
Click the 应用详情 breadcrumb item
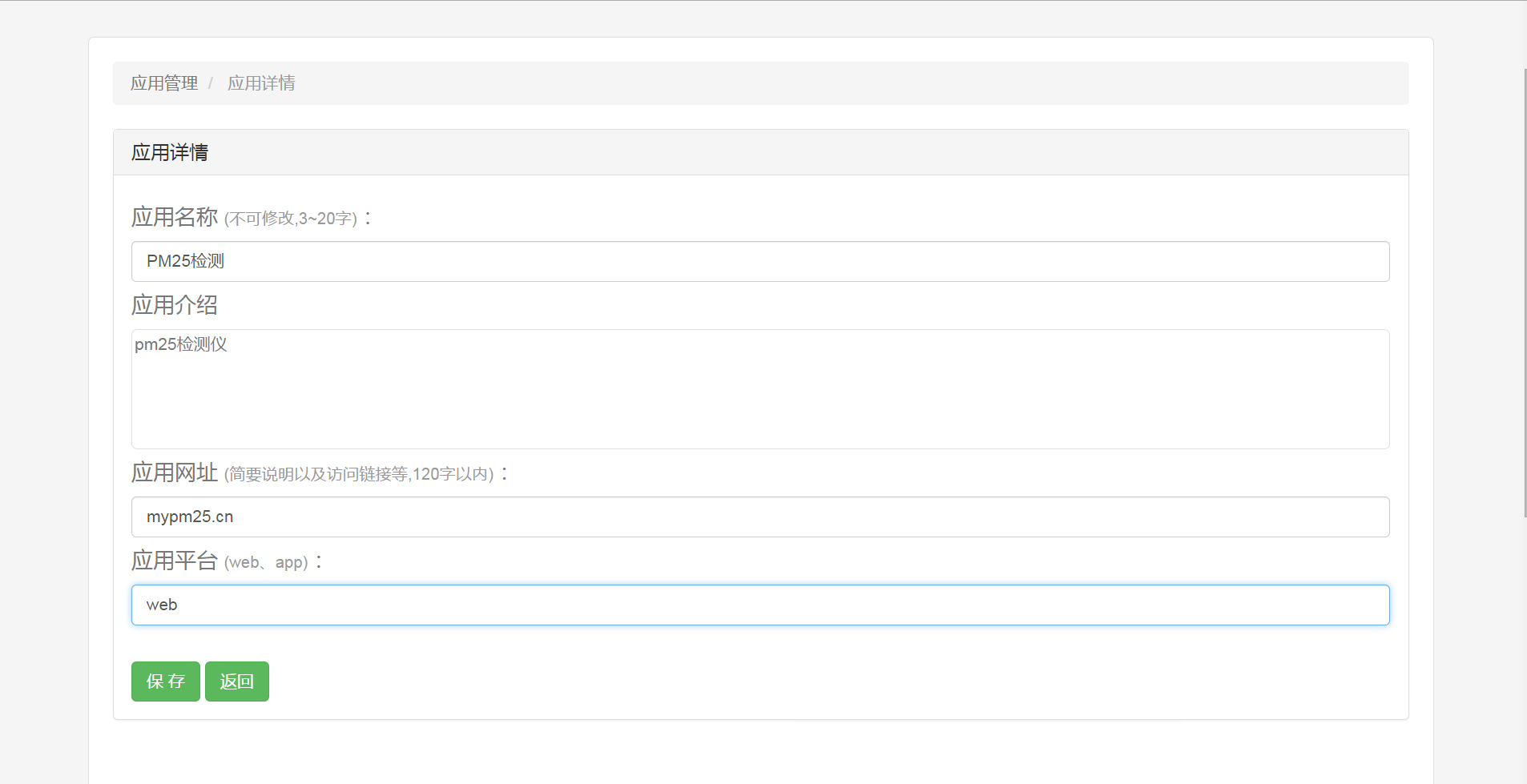[261, 83]
